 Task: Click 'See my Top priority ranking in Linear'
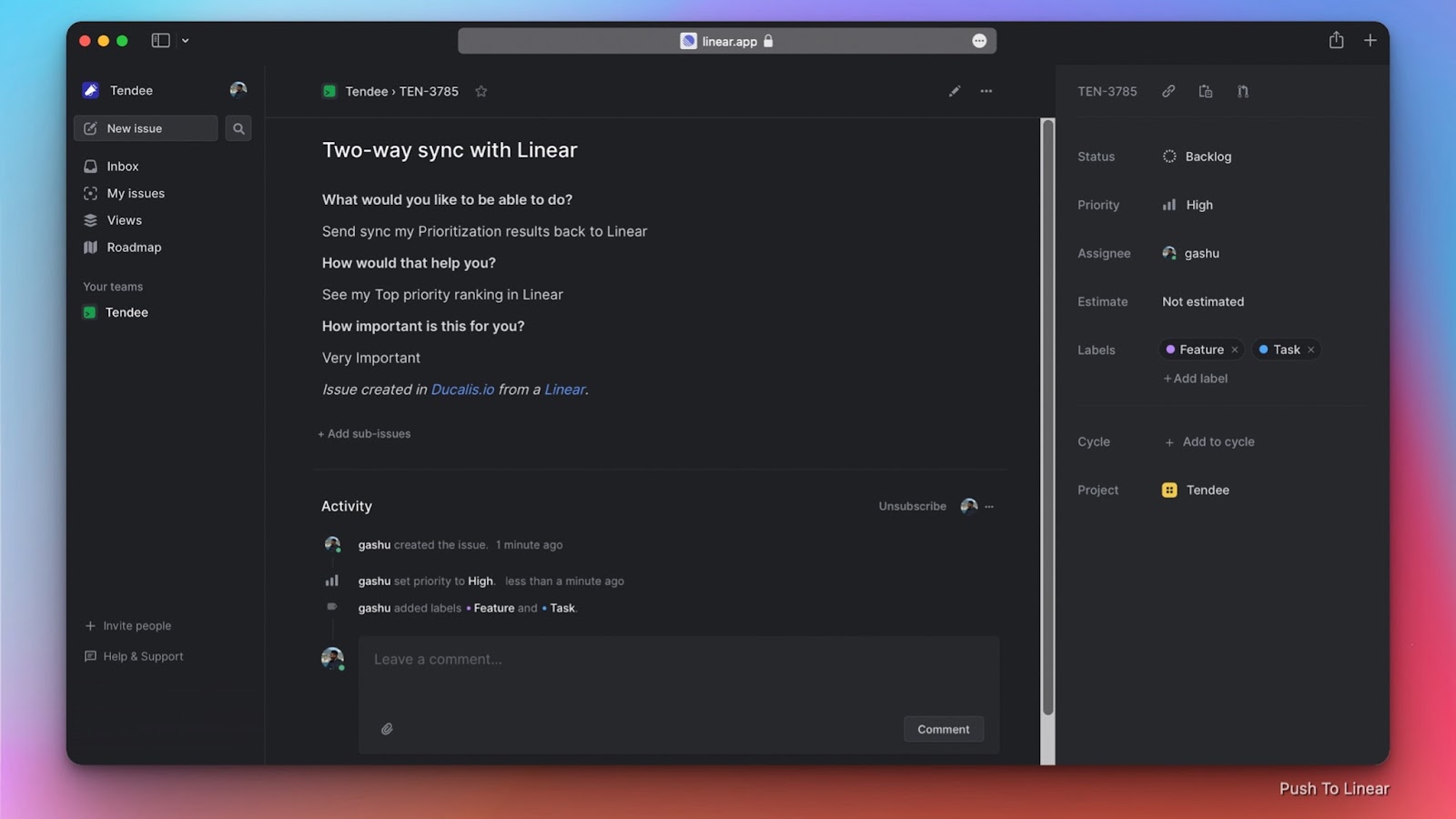442,295
